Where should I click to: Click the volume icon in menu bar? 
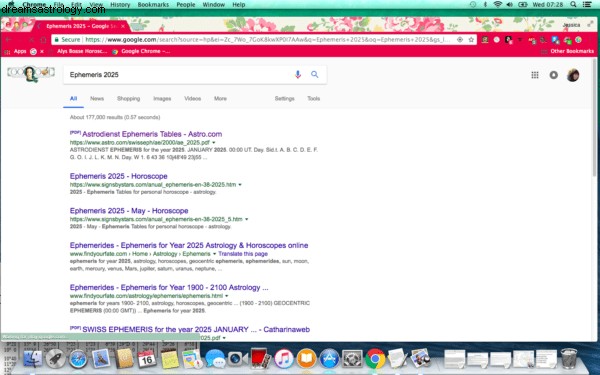510,5
